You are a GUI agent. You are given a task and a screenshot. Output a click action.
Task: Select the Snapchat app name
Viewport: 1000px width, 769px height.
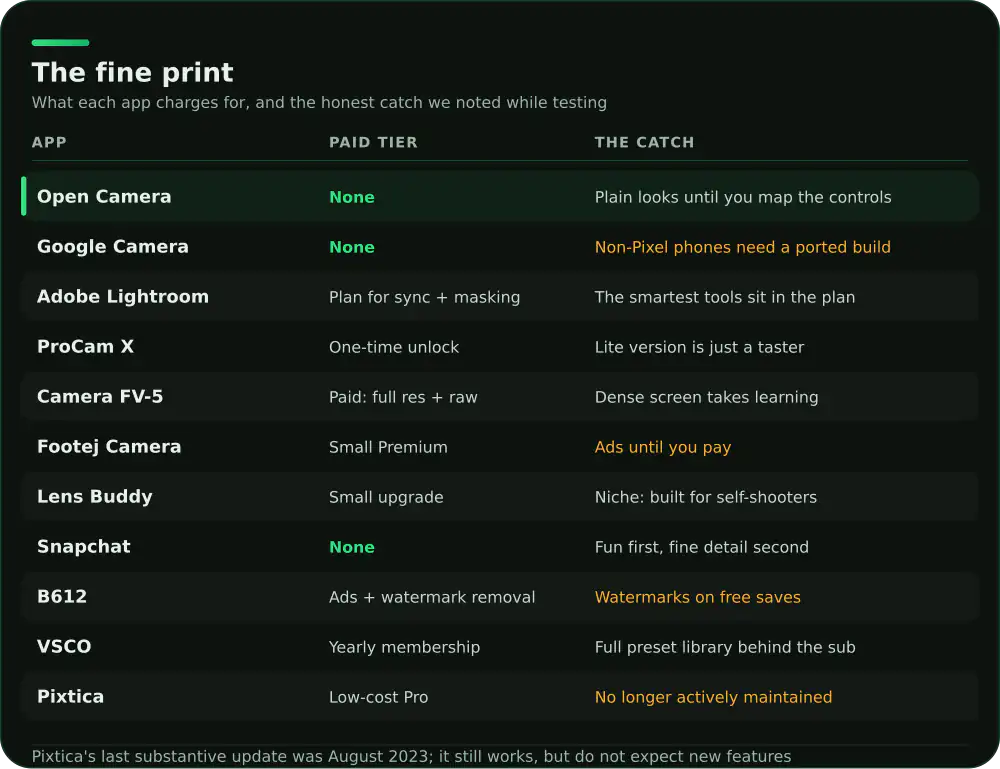pos(84,546)
